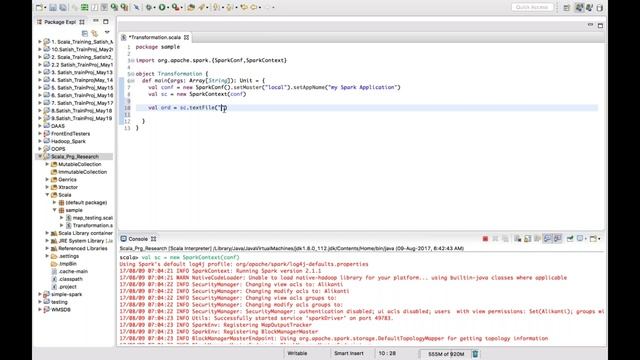This screenshot has height=360, width=640.
Task: Click the import statement line in editor
Action: (211, 60)
